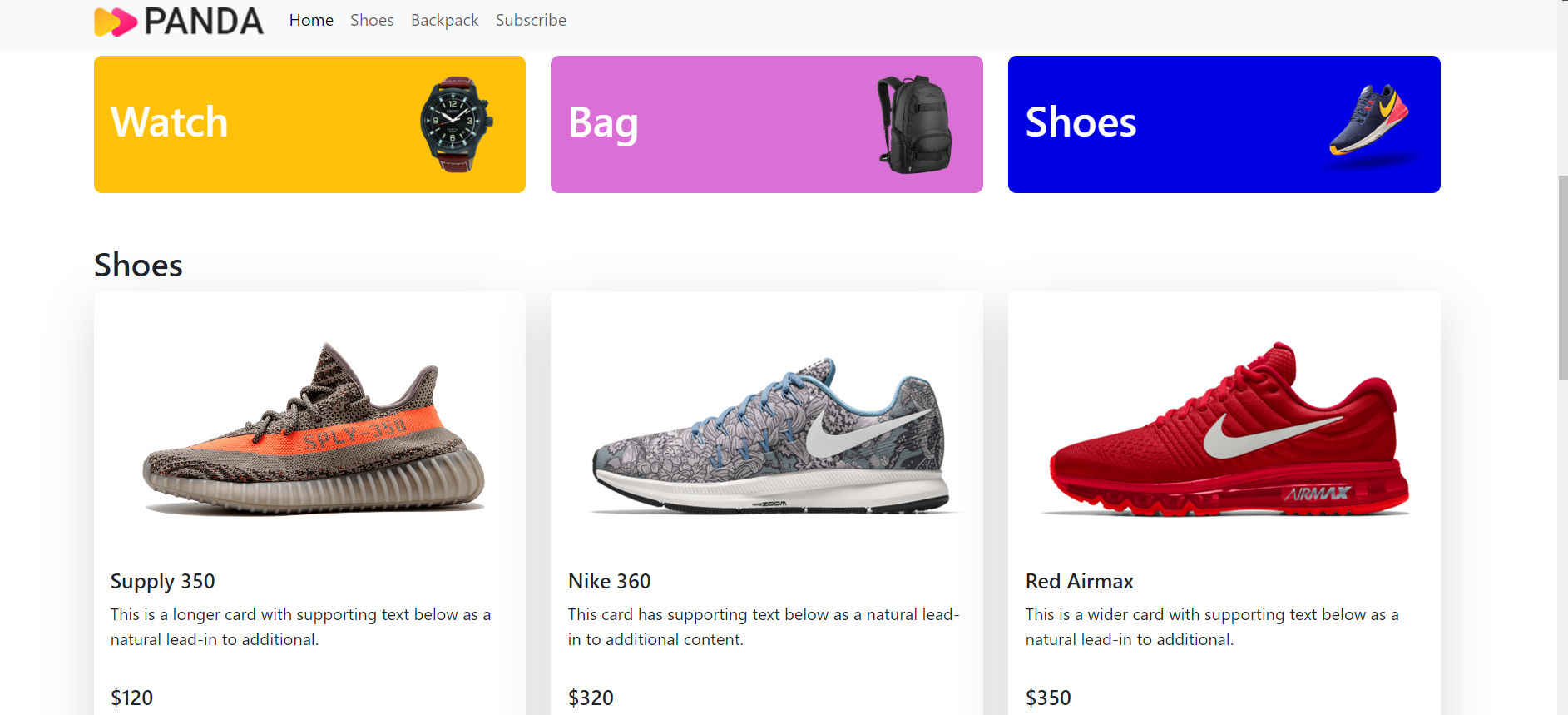This screenshot has height=715, width=1568.
Task: Click the Subscribe link
Action: pyautogui.click(x=530, y=20)
